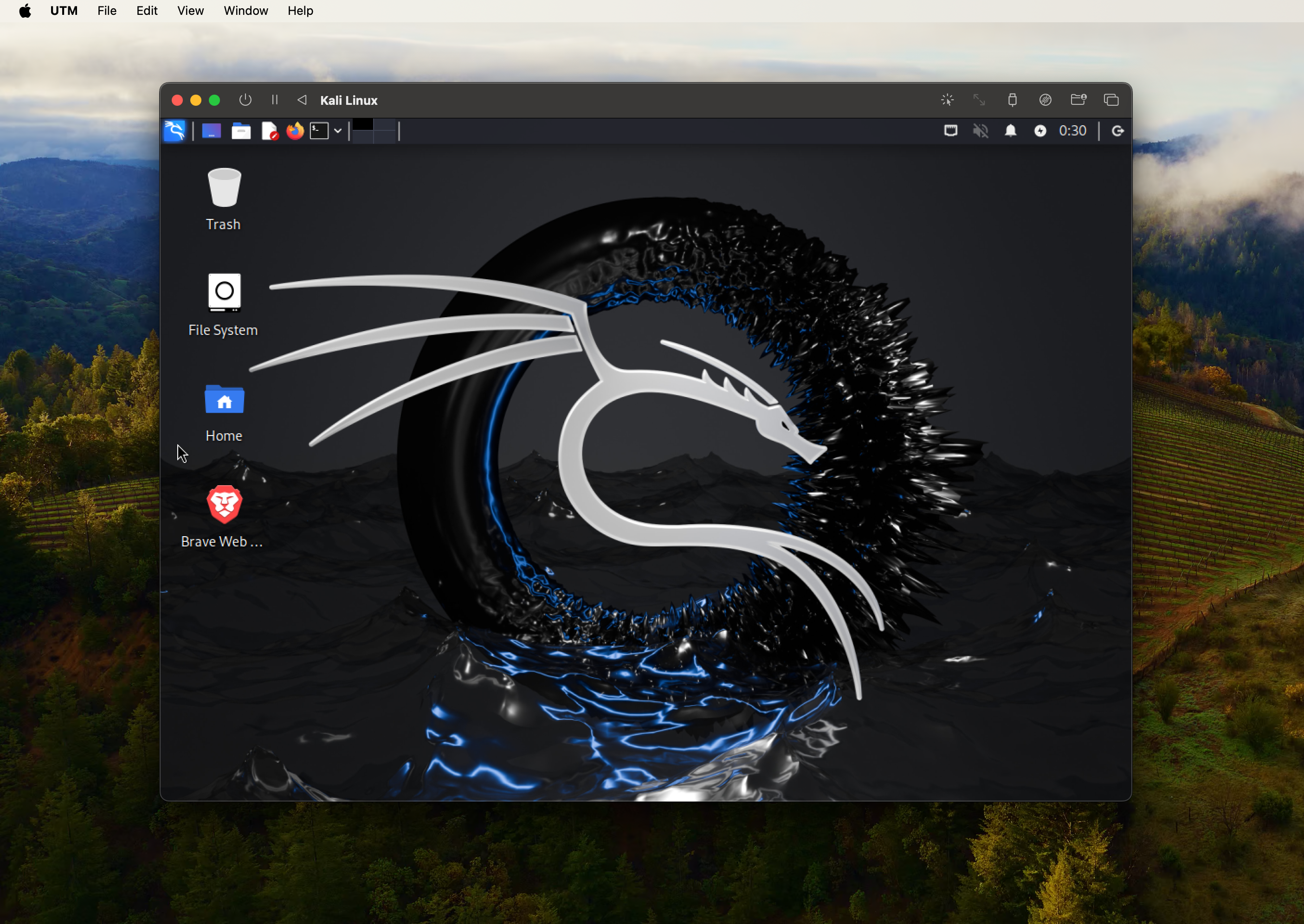Screen dimensions: 1304x924
Task: Open the notifications bell panel plugin
Action: [x=1010, y=131]
